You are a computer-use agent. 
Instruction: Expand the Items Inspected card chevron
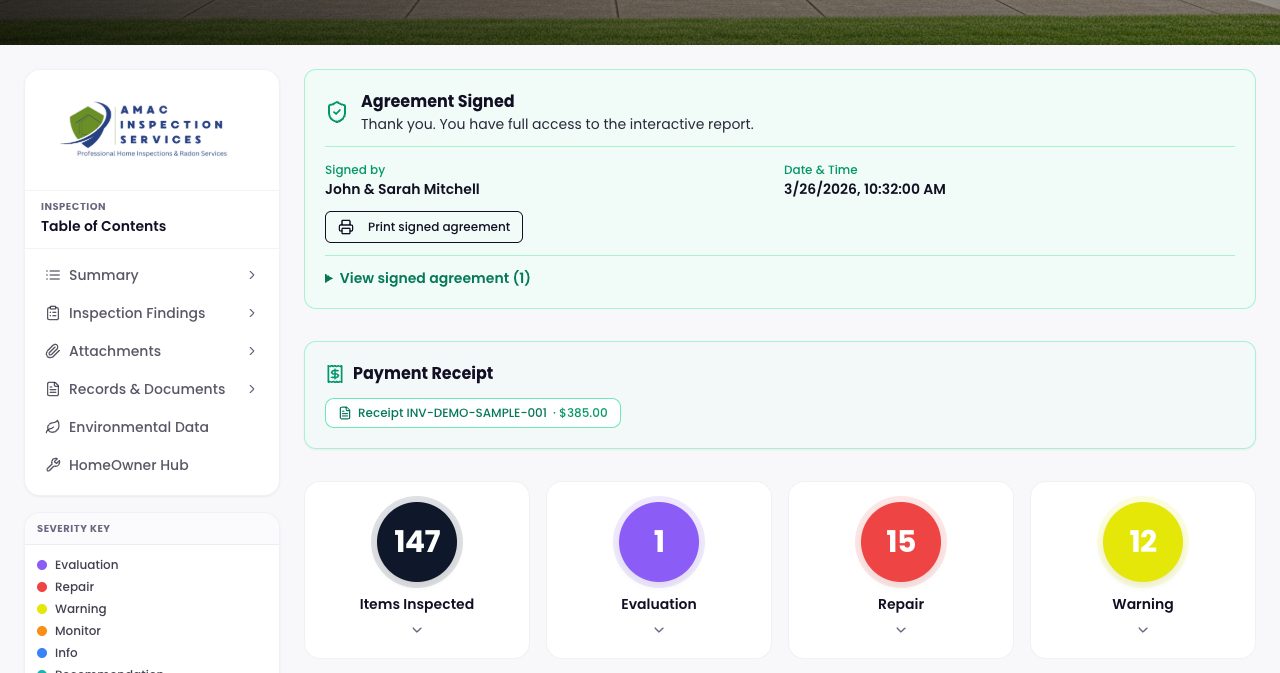[417, 630]
